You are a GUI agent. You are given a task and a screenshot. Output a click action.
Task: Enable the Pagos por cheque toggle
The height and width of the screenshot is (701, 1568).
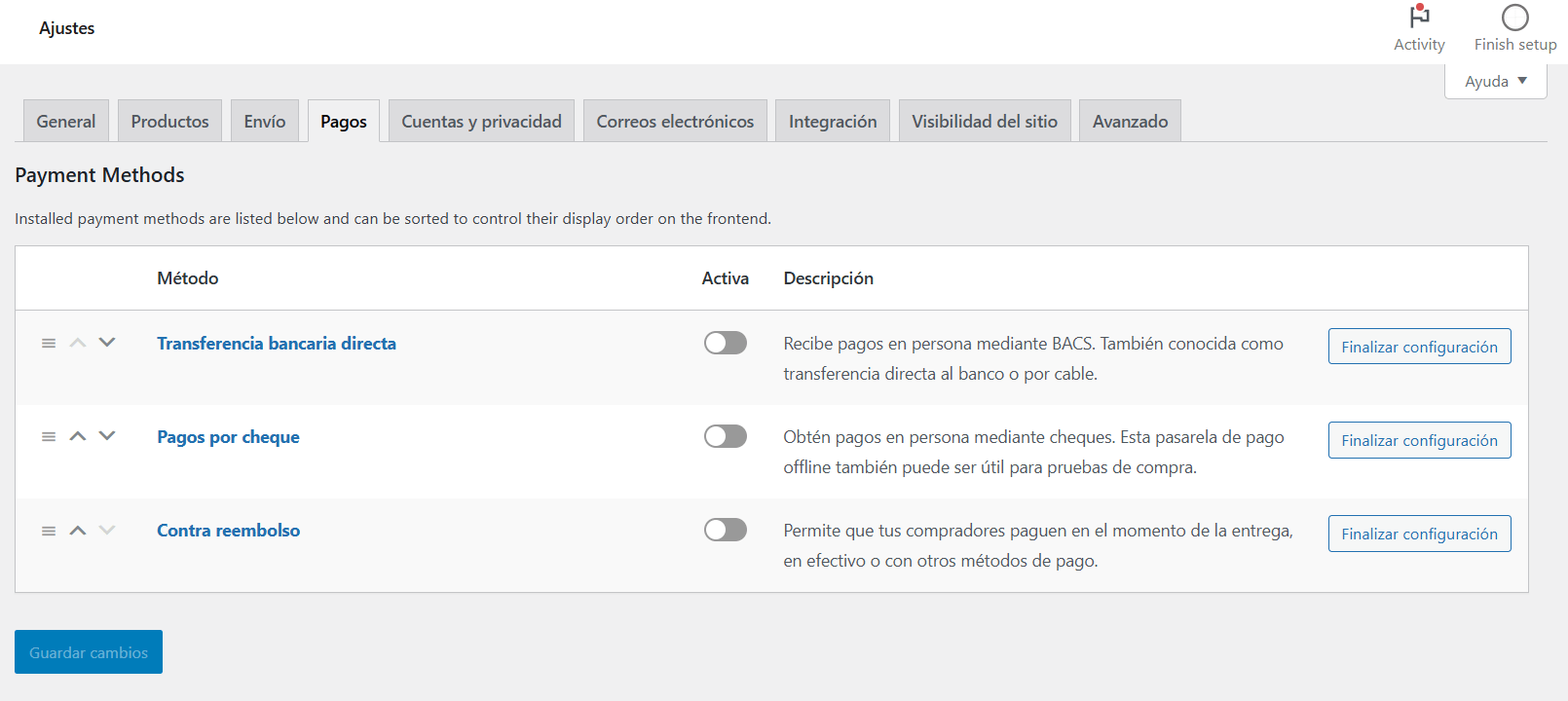click(726, 436)
